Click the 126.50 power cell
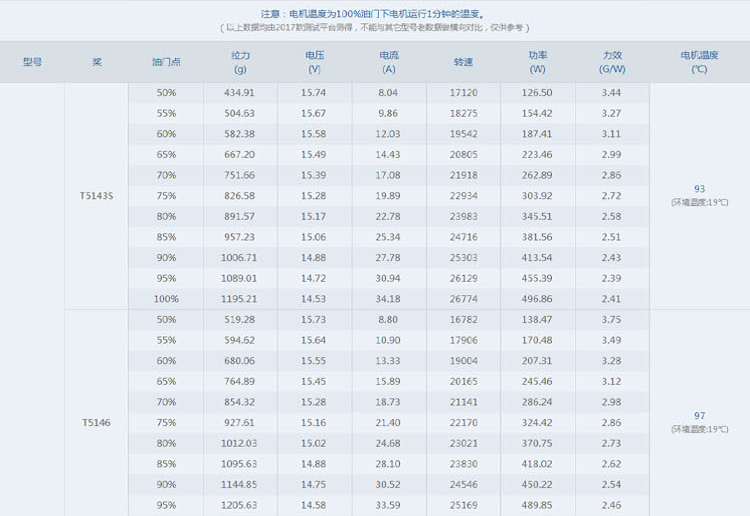 [x=537, y=92]
